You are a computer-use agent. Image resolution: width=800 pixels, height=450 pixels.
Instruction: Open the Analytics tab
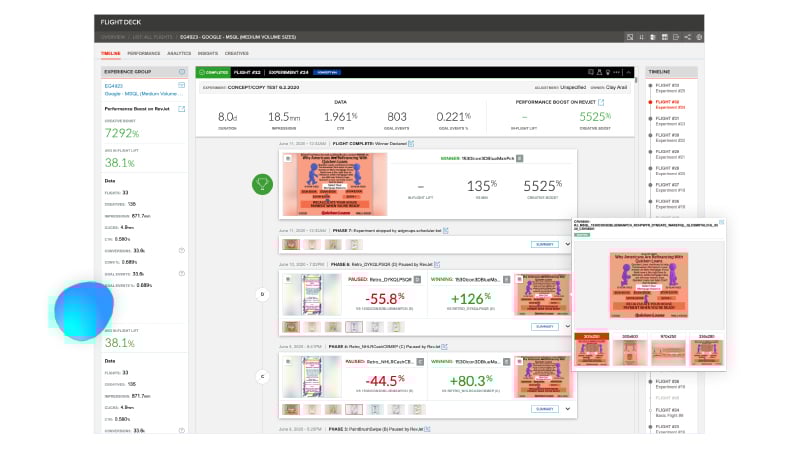(x=179, y=53)
